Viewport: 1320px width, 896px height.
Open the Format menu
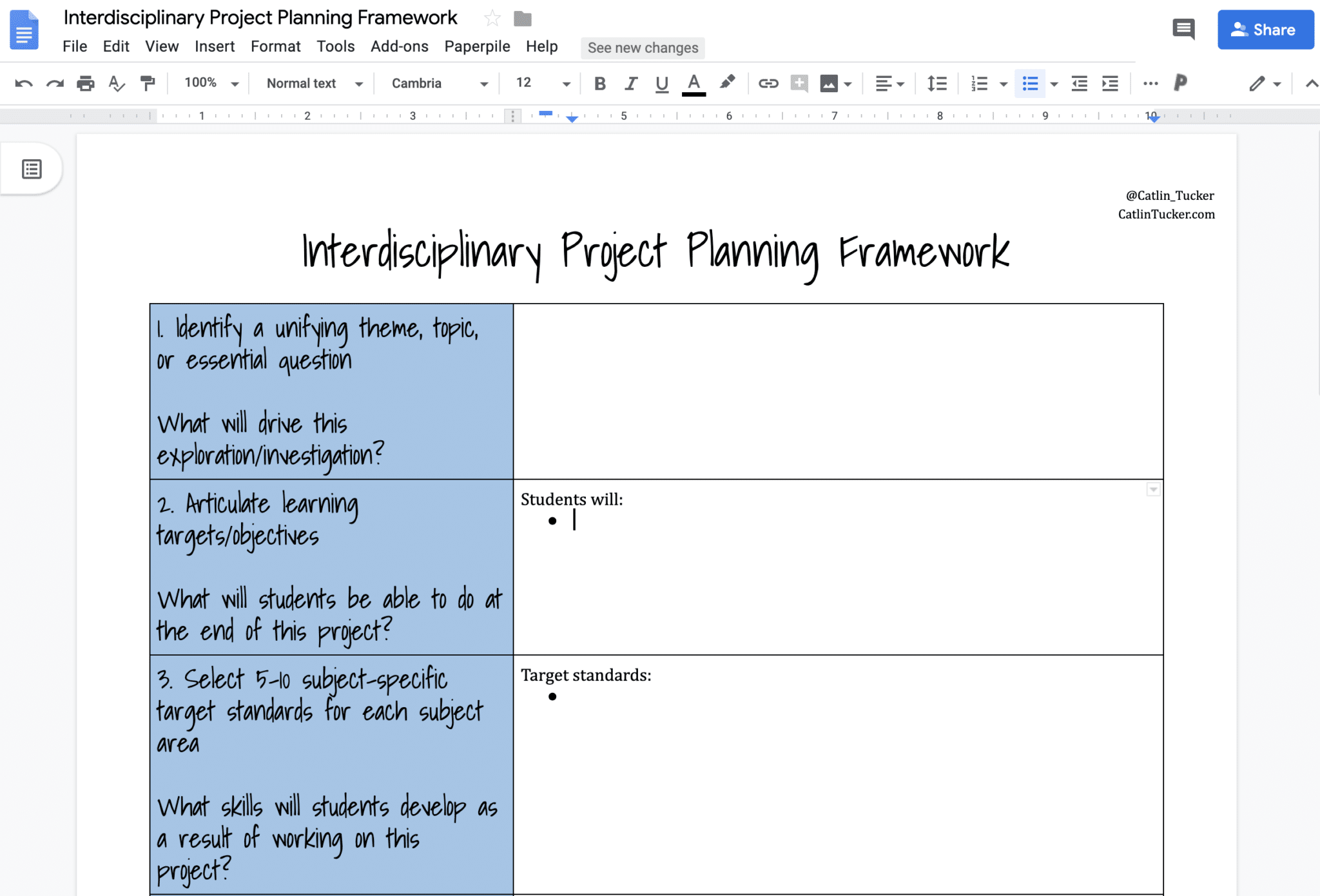pos(276,46)
